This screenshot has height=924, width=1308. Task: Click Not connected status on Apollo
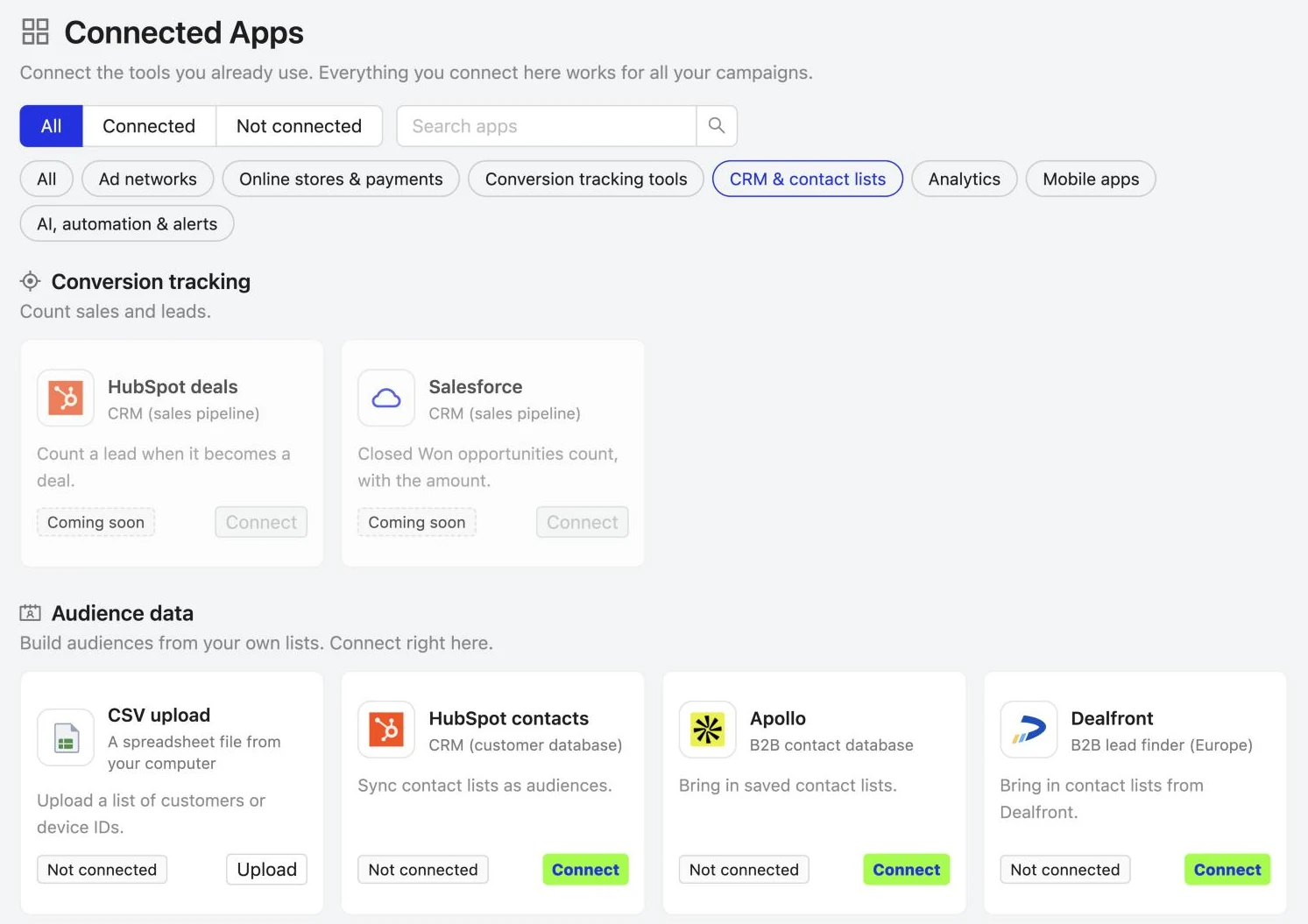tap(744, 870)
